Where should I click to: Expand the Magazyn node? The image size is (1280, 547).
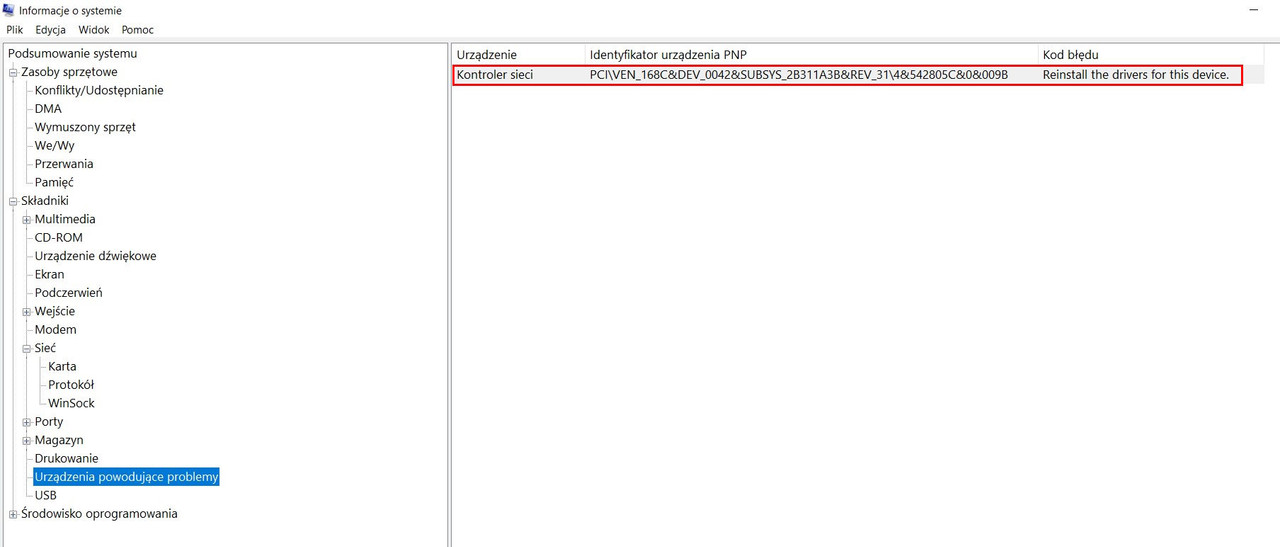27,440
